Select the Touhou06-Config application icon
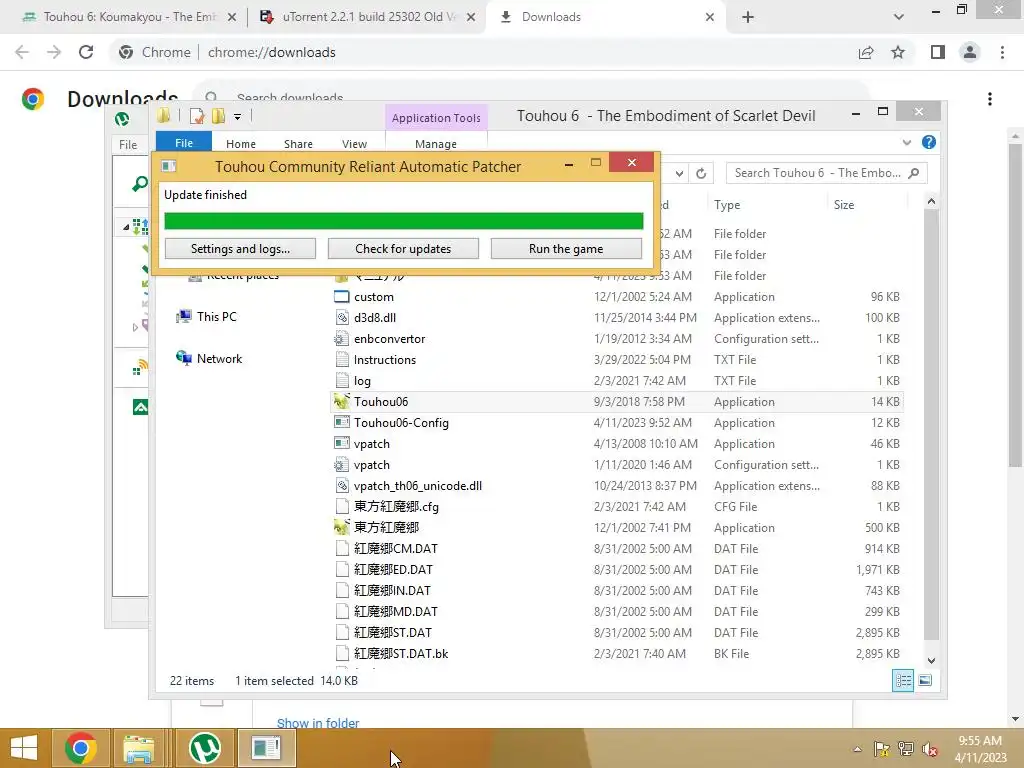This screenshot has width=1024, height=768. tap(342, 423)
